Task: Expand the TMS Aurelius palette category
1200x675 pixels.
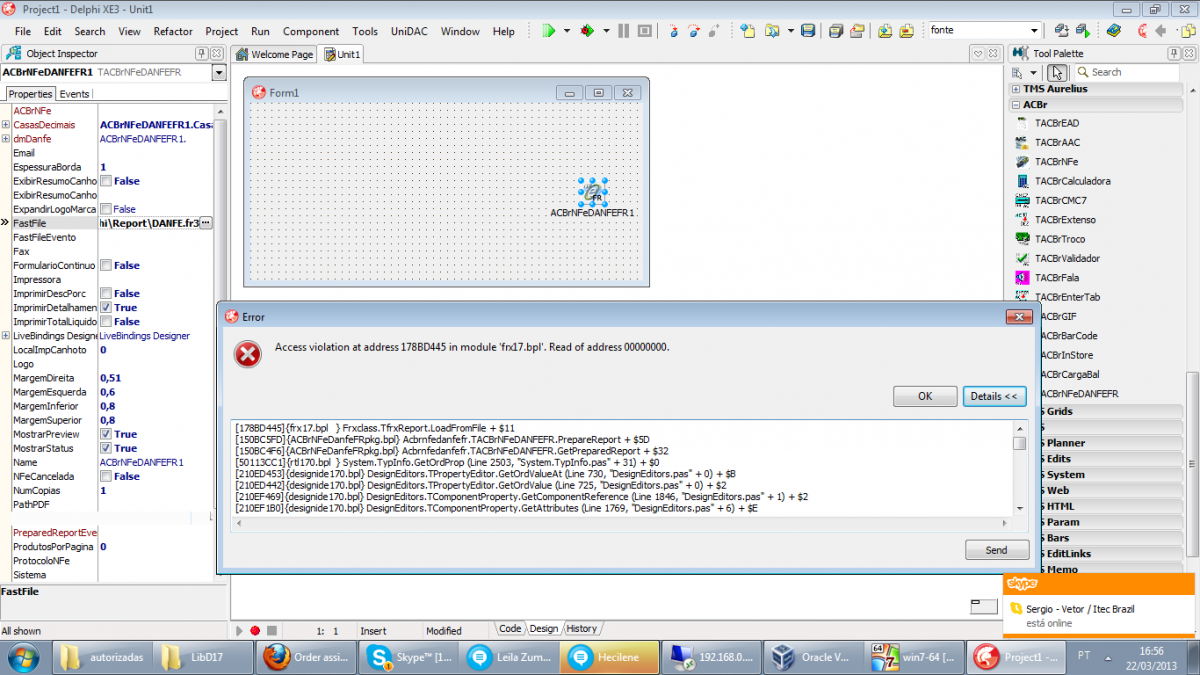Action: pos(1016,89)
